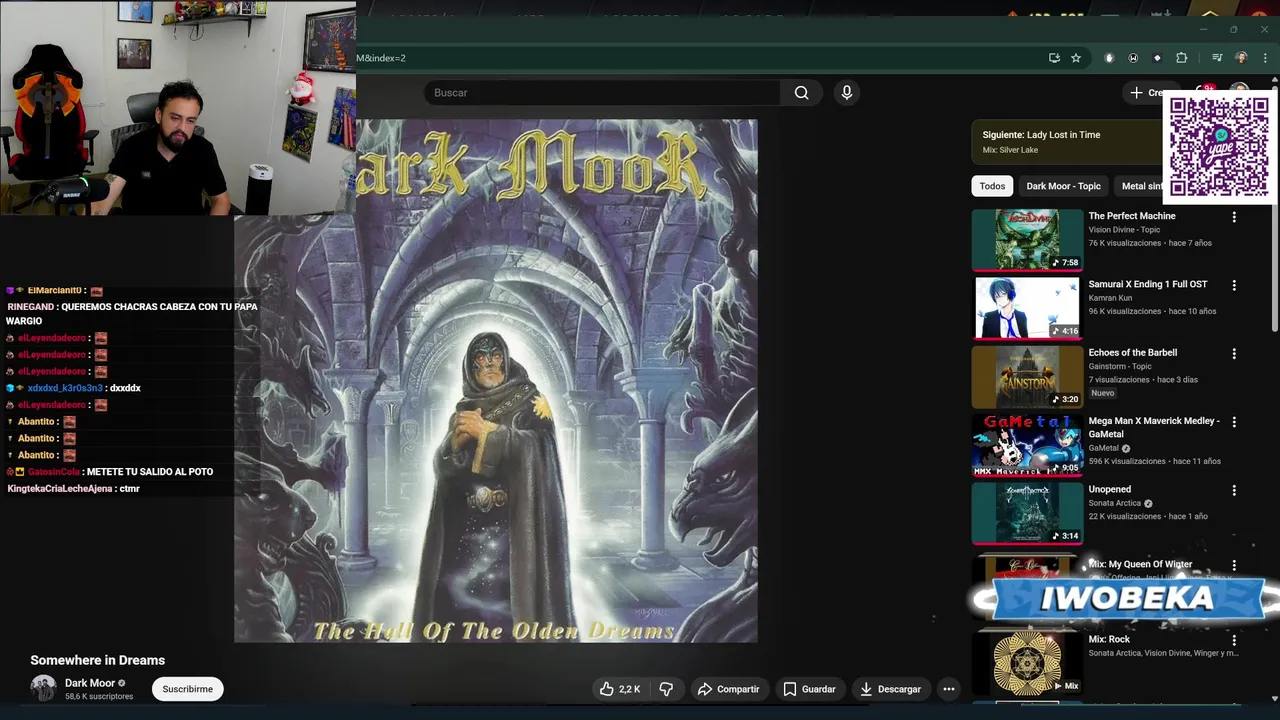1280x720 pixels.
Task: Click GaMetal channel name
Action: click(1104, 448)
